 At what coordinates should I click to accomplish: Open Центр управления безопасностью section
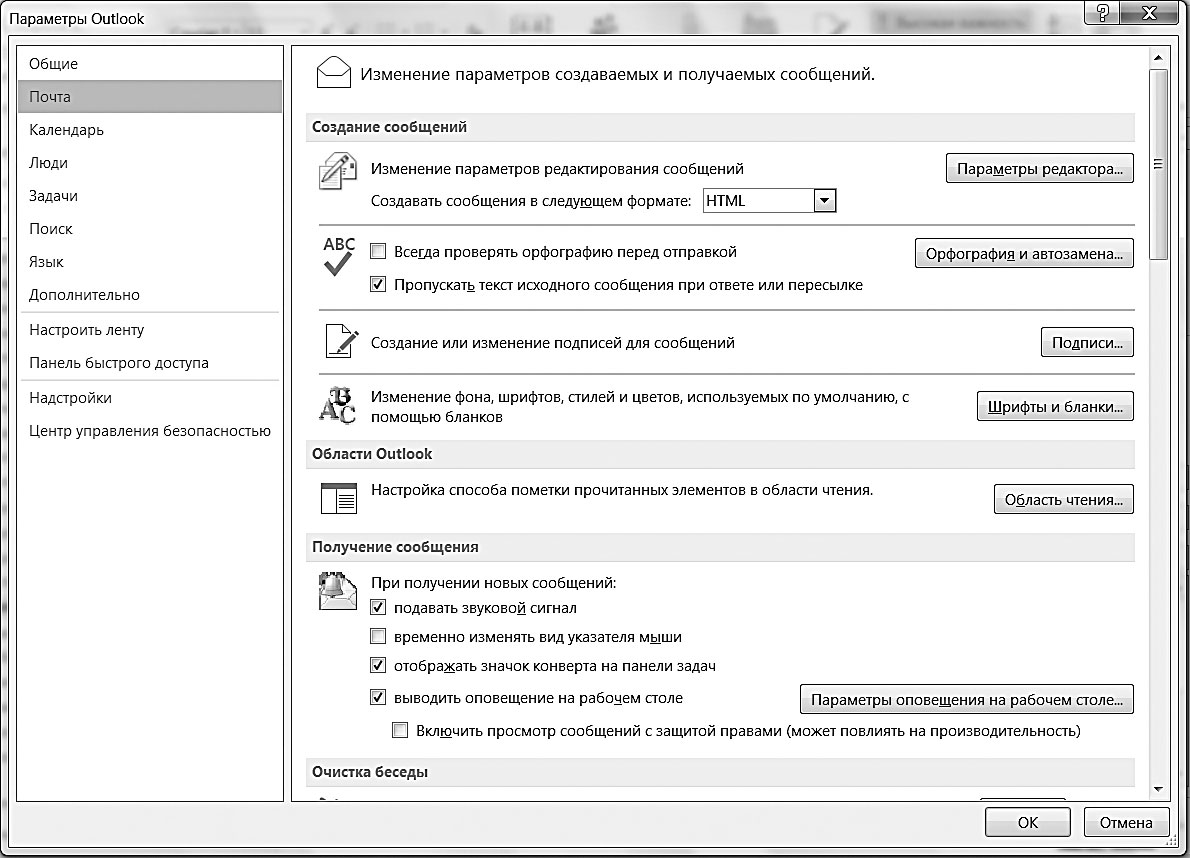(150, 431)
